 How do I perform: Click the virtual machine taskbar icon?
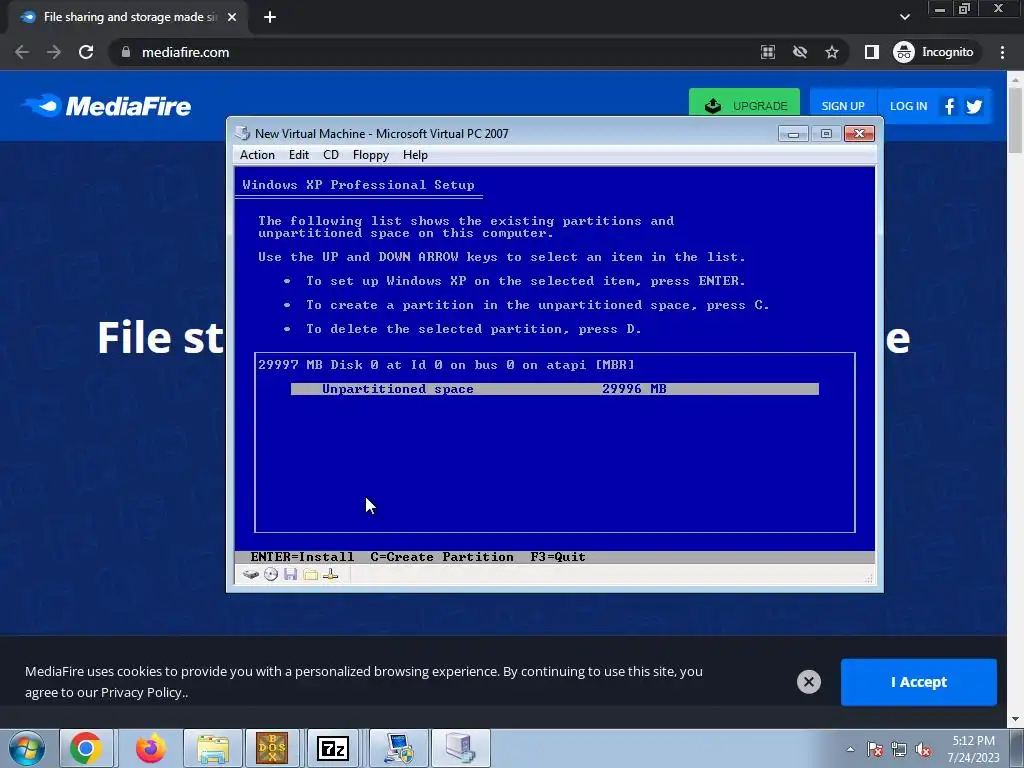[460, 748]
